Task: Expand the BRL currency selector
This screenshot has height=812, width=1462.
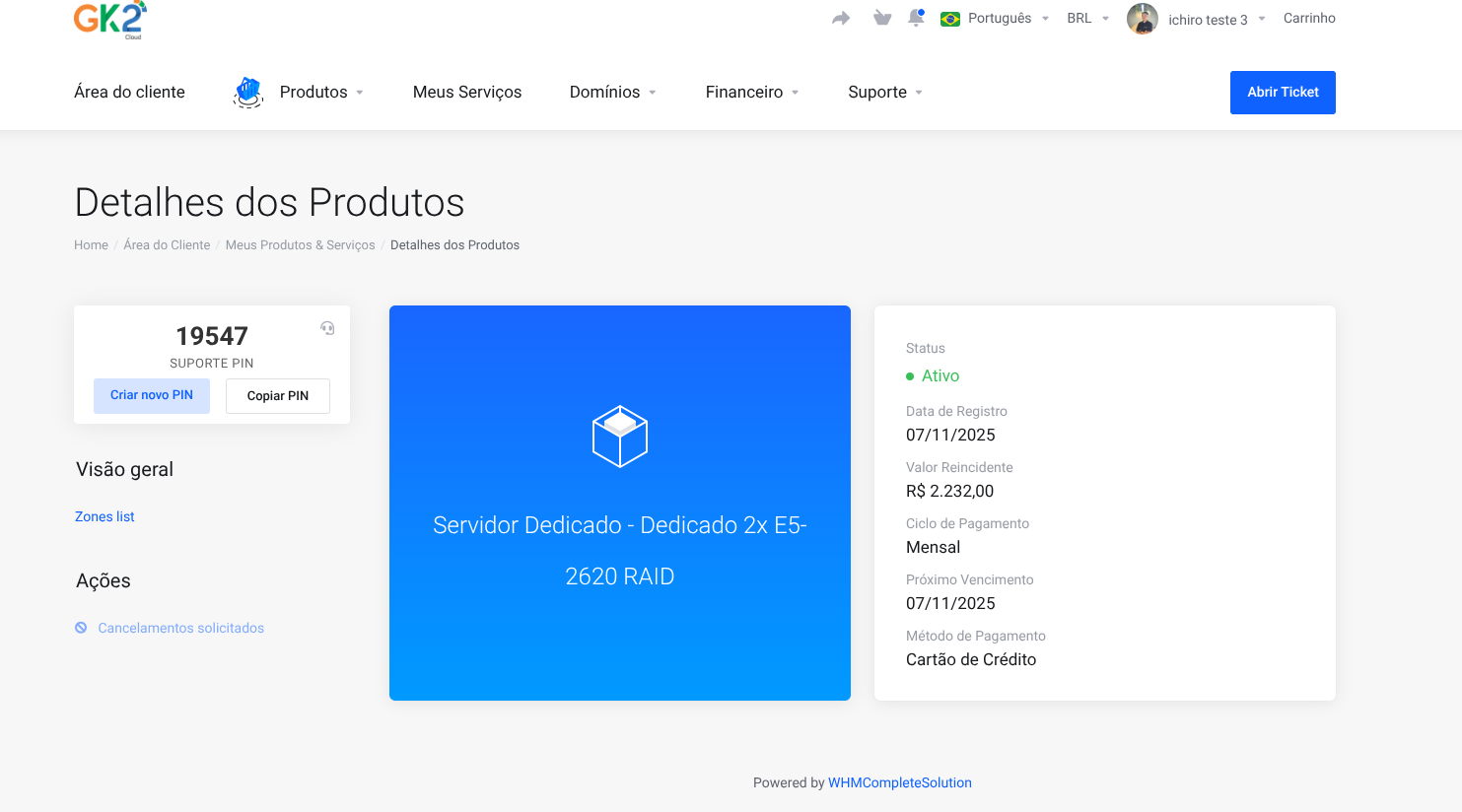Action: pos(1087,19)
